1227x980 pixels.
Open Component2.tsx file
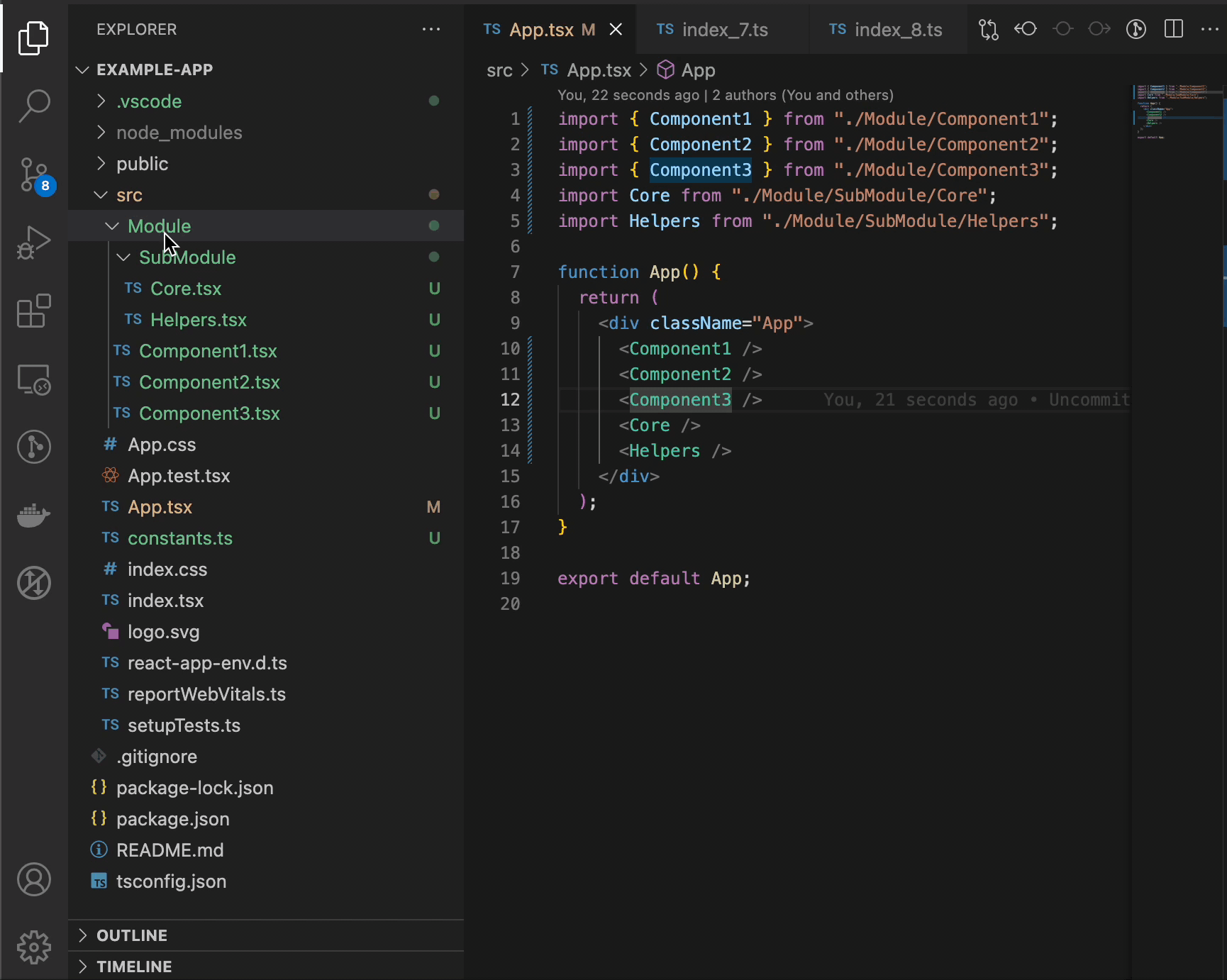click(266, 382)
